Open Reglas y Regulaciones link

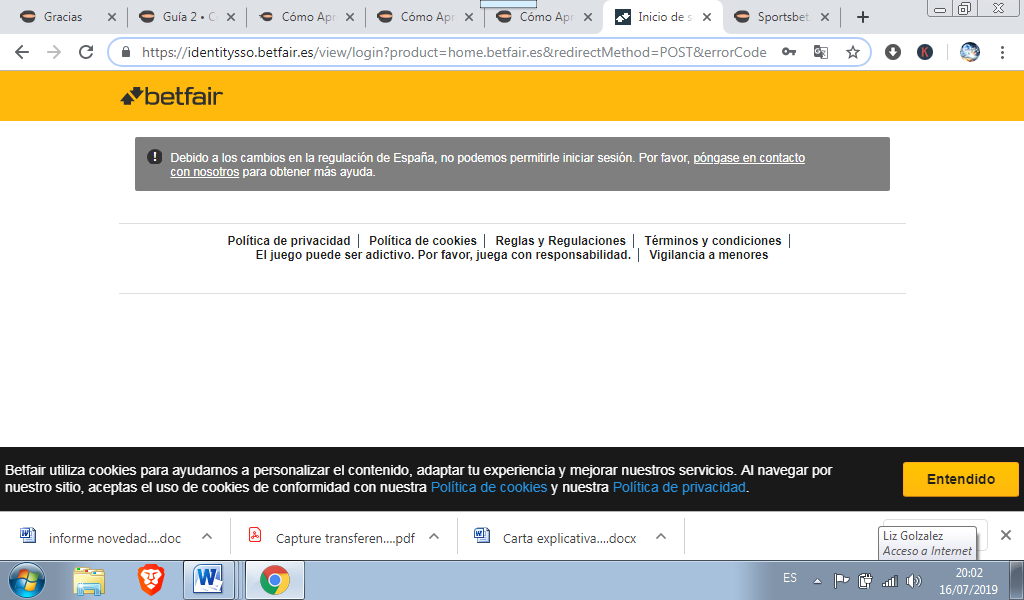point(560,241)
